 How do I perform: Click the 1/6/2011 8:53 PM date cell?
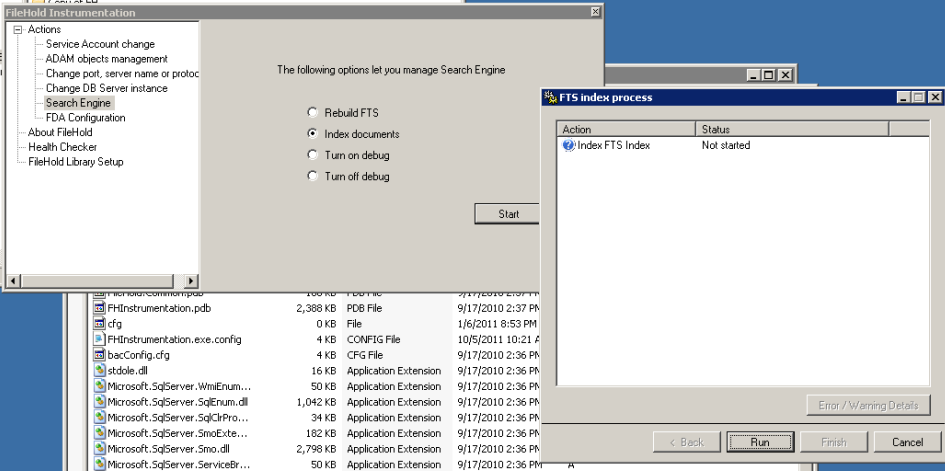(x=497, y=323)
